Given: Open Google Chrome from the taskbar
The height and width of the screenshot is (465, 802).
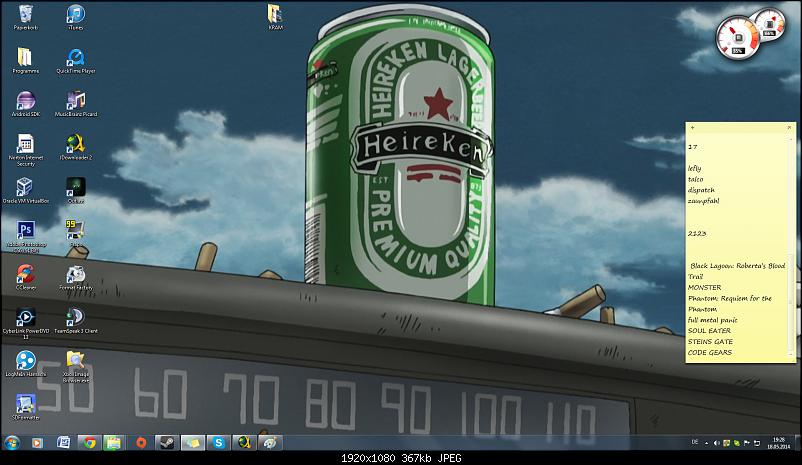Looking at the screenshot, I should pos(90,442).
